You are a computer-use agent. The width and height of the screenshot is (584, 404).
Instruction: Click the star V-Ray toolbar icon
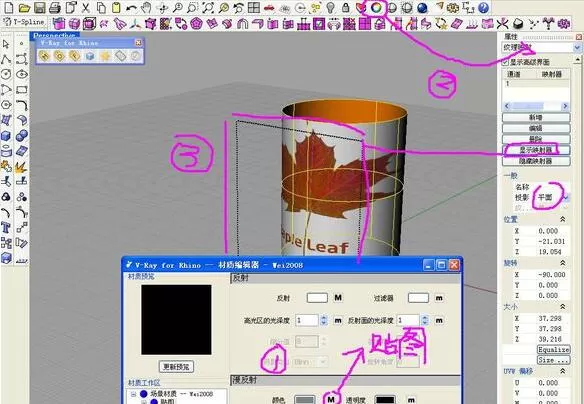[x=105, y=56]
